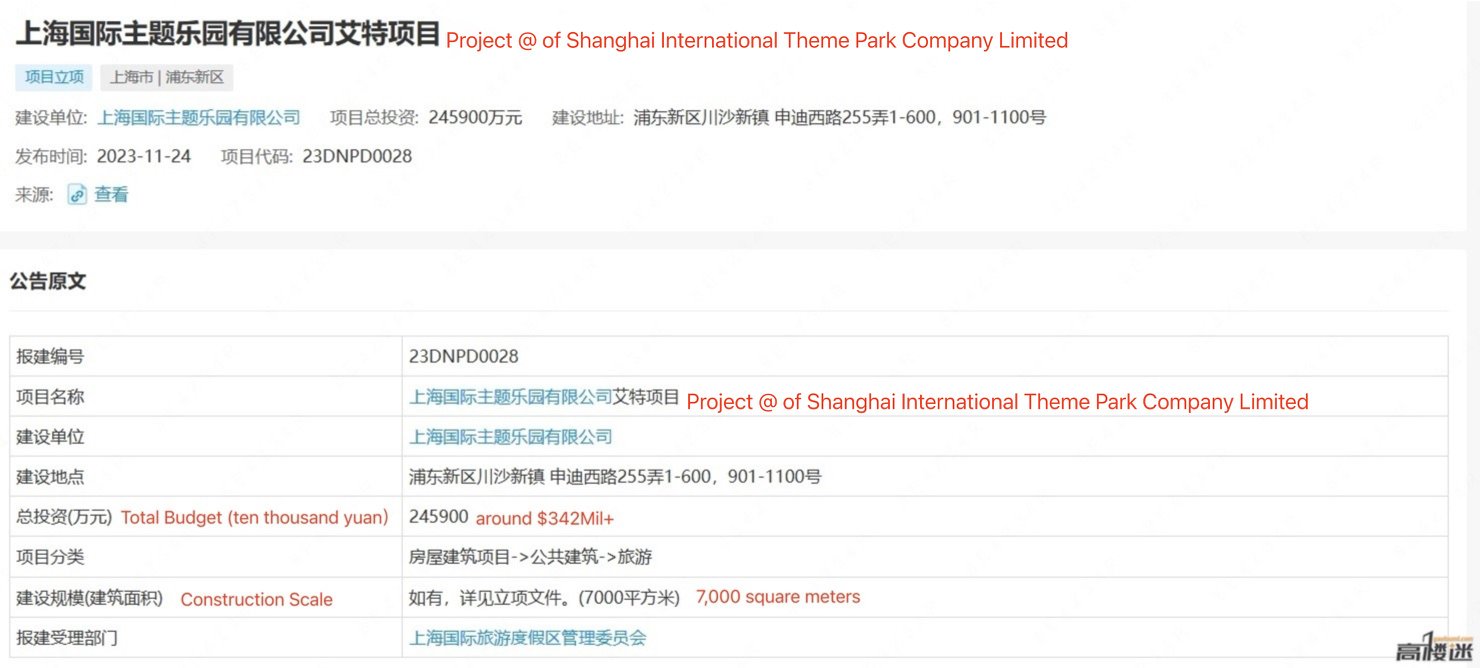
Task: Click header 项目代码 value 23DNPD0028
Action: [x=357, y=156]
